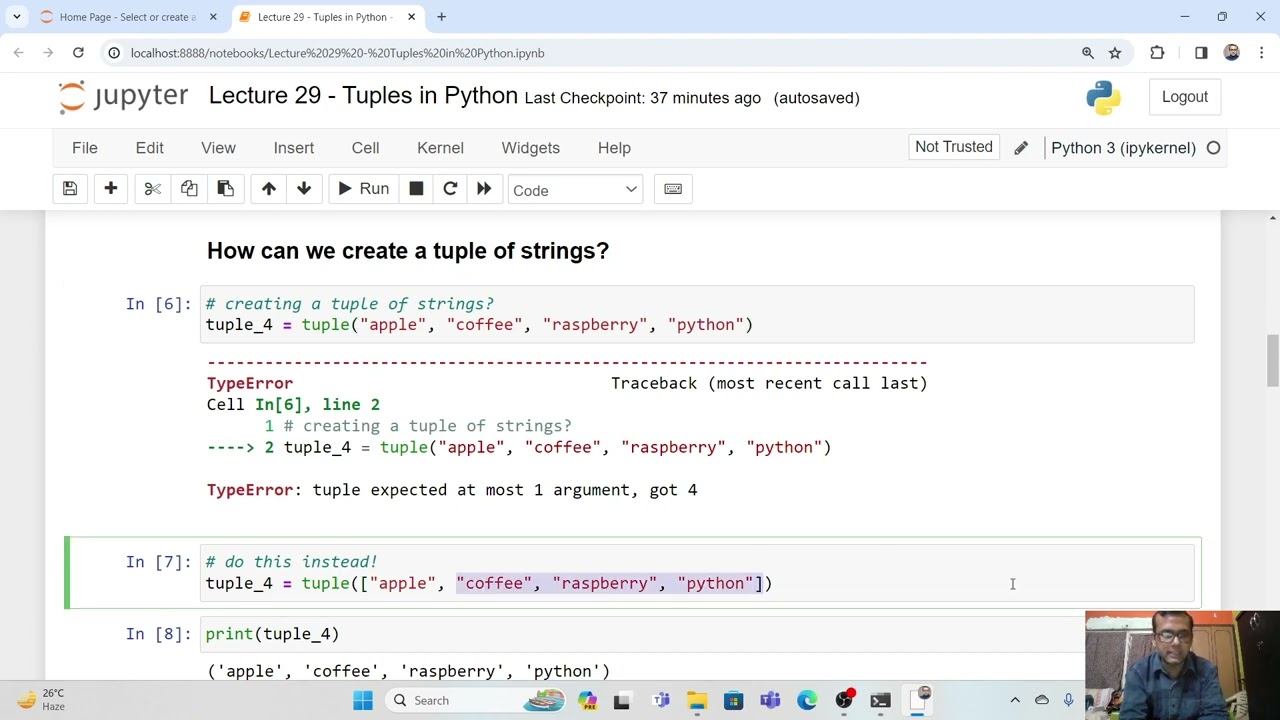The height and width of the screenshot is (720, 1280).
Task: Copy selected cells in Jupyter toolbar
Action: point(189,189)
